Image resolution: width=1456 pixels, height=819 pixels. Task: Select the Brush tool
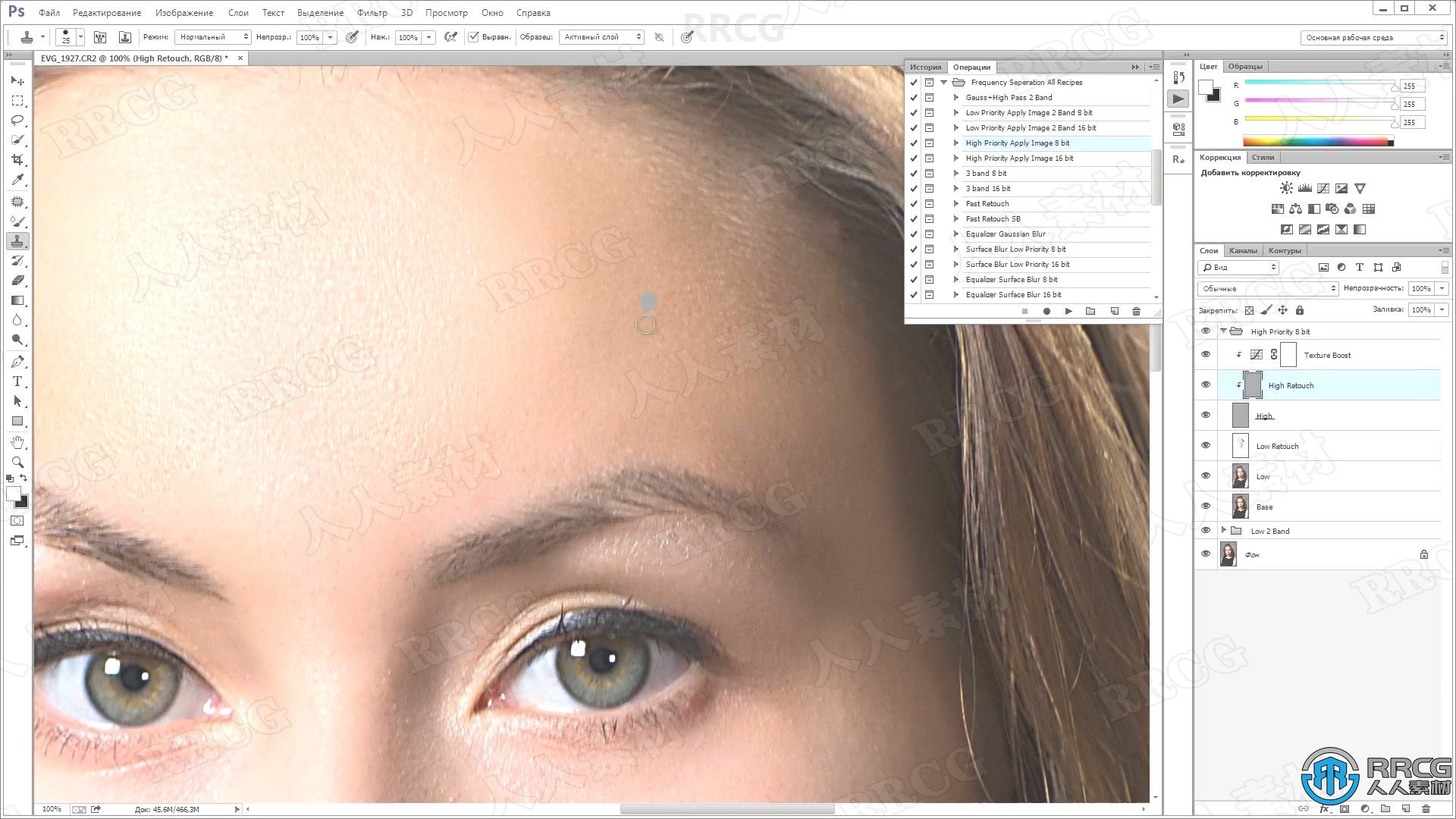(18, 221)
